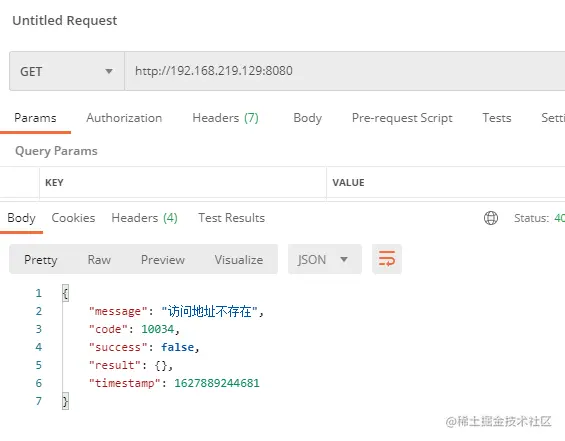Open the GET method dropdown
Screen dimensions: 565x441
point(67,71)
